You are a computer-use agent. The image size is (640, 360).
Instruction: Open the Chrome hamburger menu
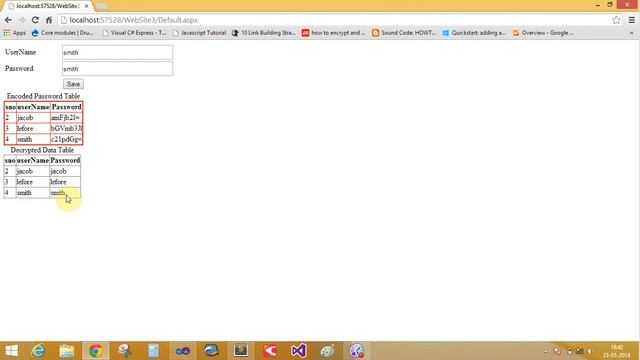(x=631, y=20)
